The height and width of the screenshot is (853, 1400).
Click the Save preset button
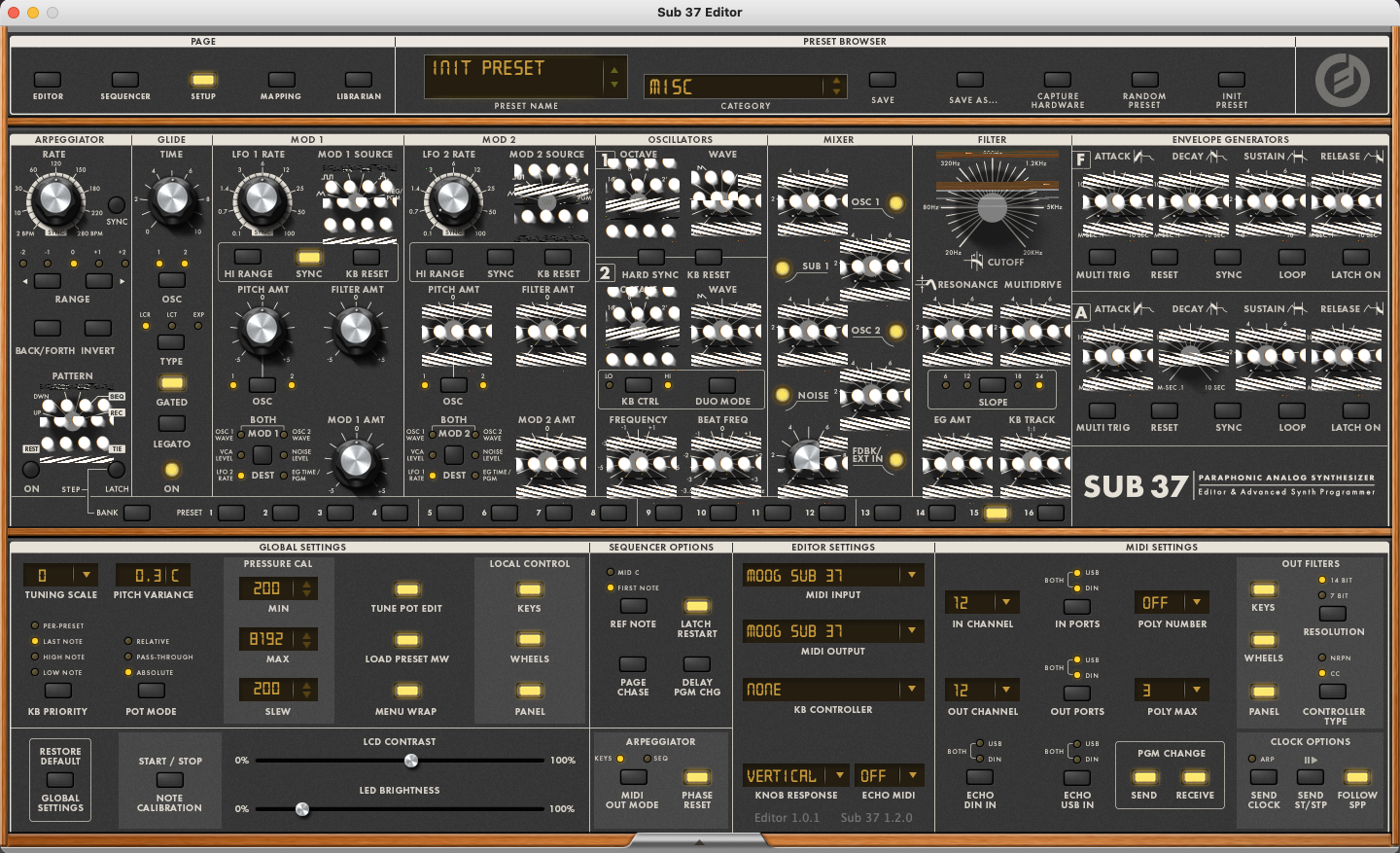click(x=883, y=80)
